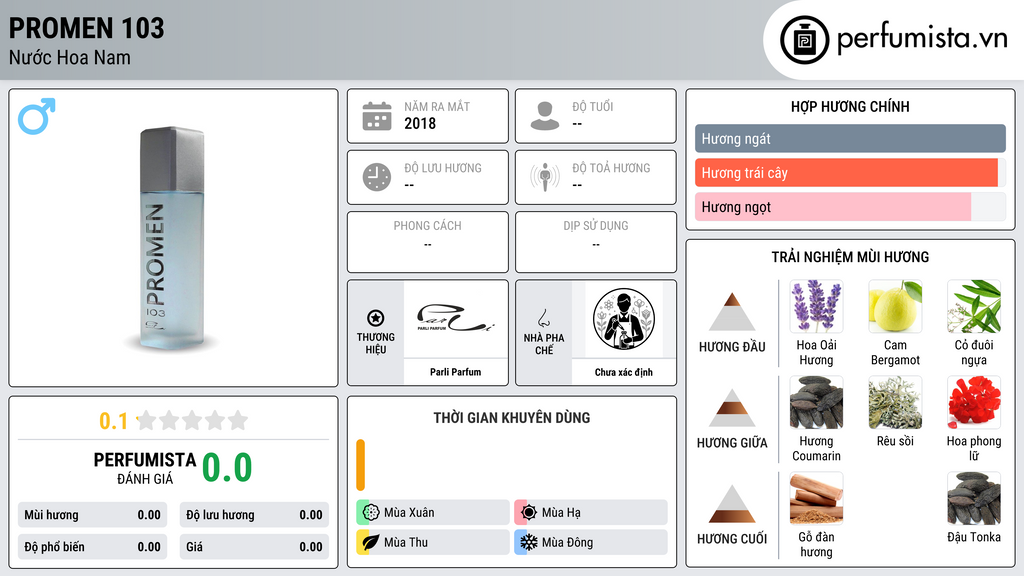
Task: Click the 2018 release year value
Action: tap(420, 123)
